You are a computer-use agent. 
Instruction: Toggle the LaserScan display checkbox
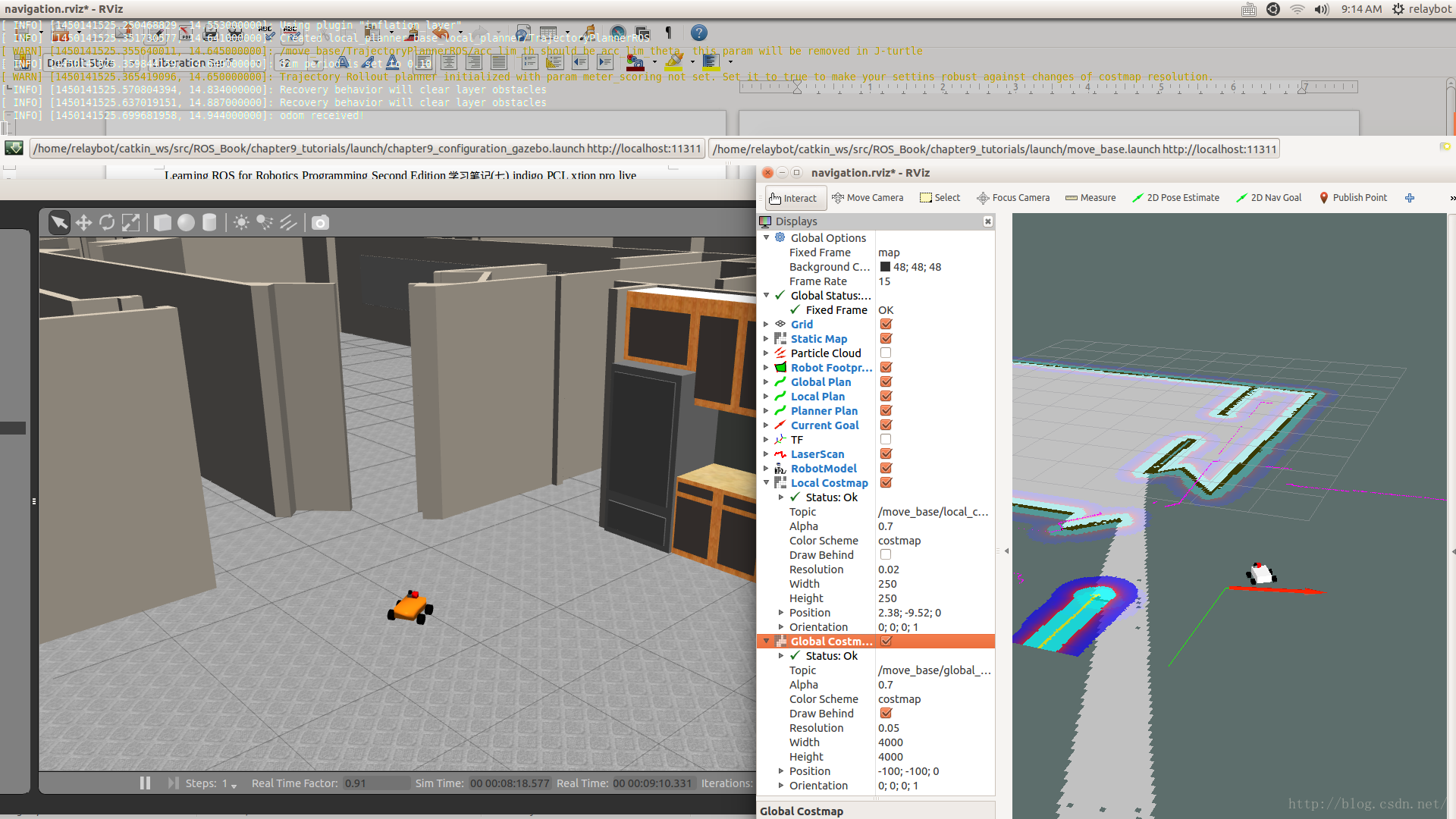click(886, 454)
